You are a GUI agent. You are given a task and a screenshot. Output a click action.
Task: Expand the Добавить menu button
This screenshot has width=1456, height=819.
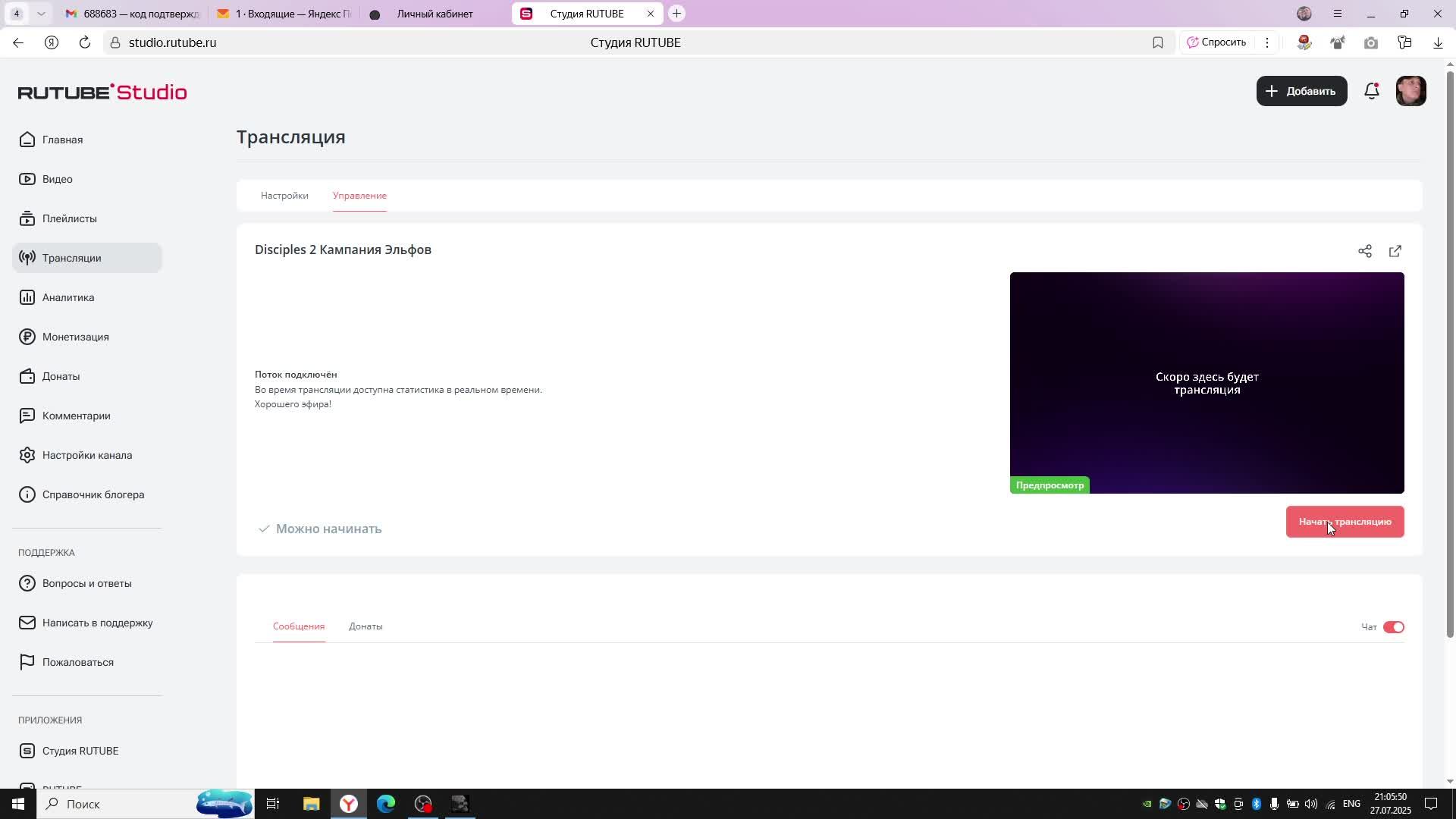click(1301, 91)
